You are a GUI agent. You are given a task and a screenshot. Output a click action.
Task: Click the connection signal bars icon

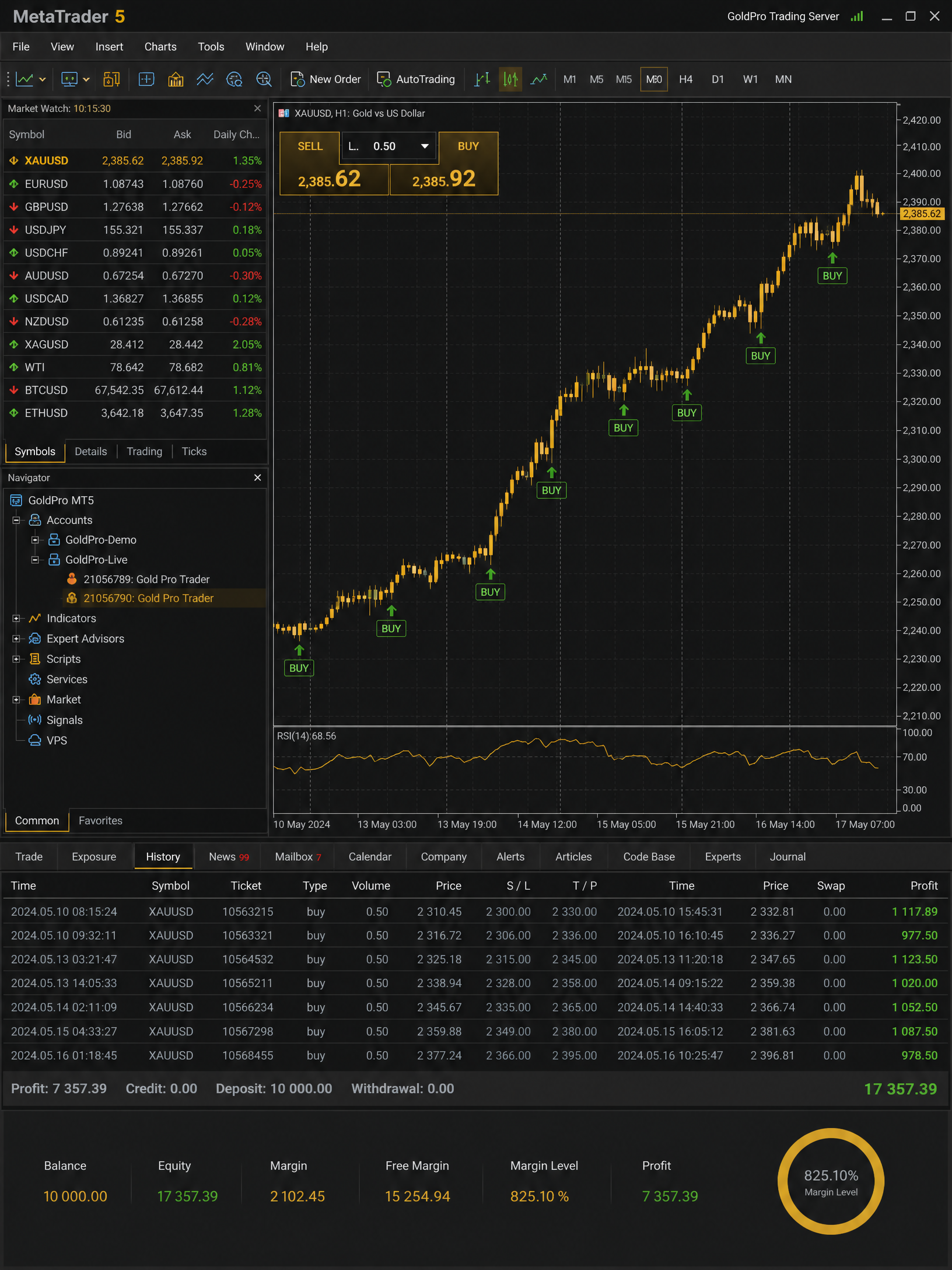pos(856,16)
